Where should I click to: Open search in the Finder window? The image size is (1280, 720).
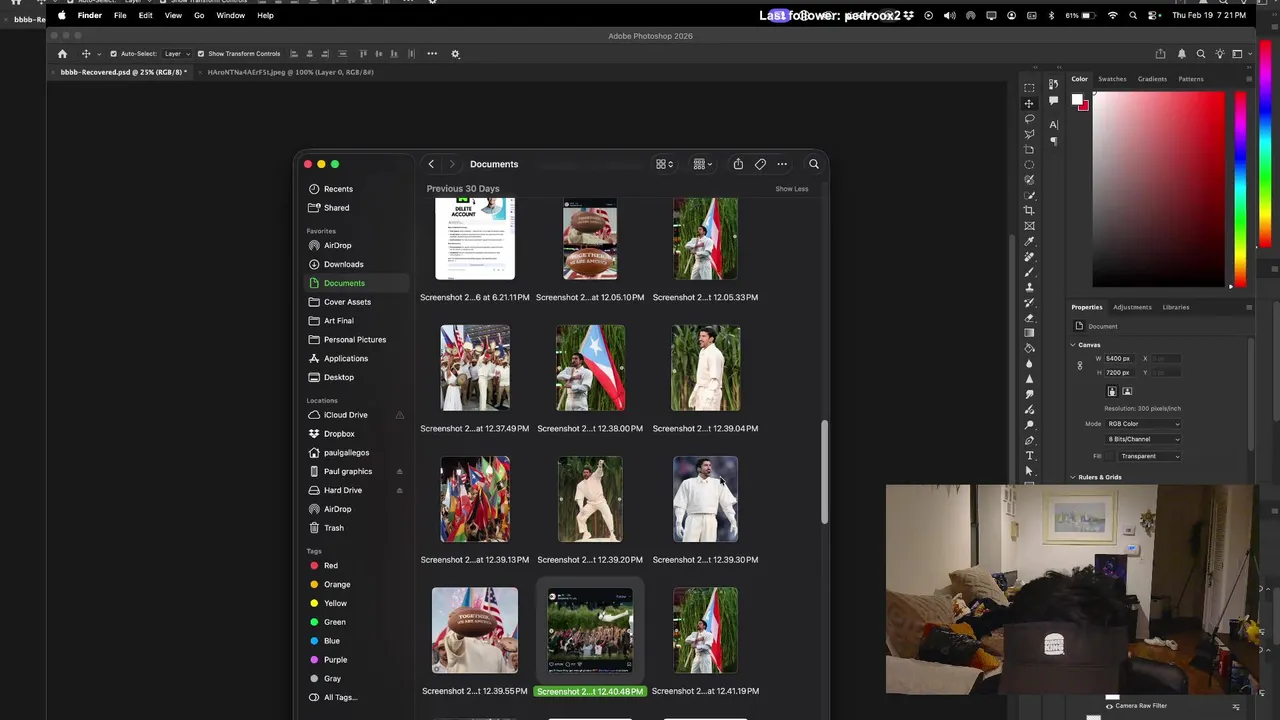coord(814,164)
